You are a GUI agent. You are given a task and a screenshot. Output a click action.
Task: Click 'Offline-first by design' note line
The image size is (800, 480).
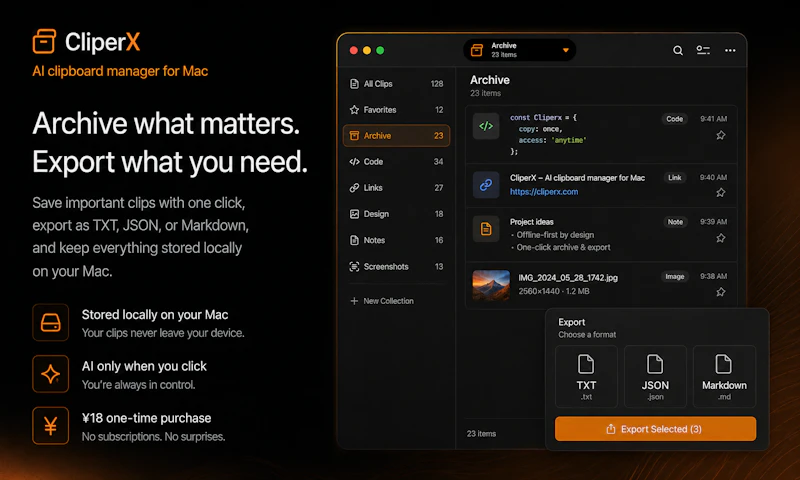point(555,235)
